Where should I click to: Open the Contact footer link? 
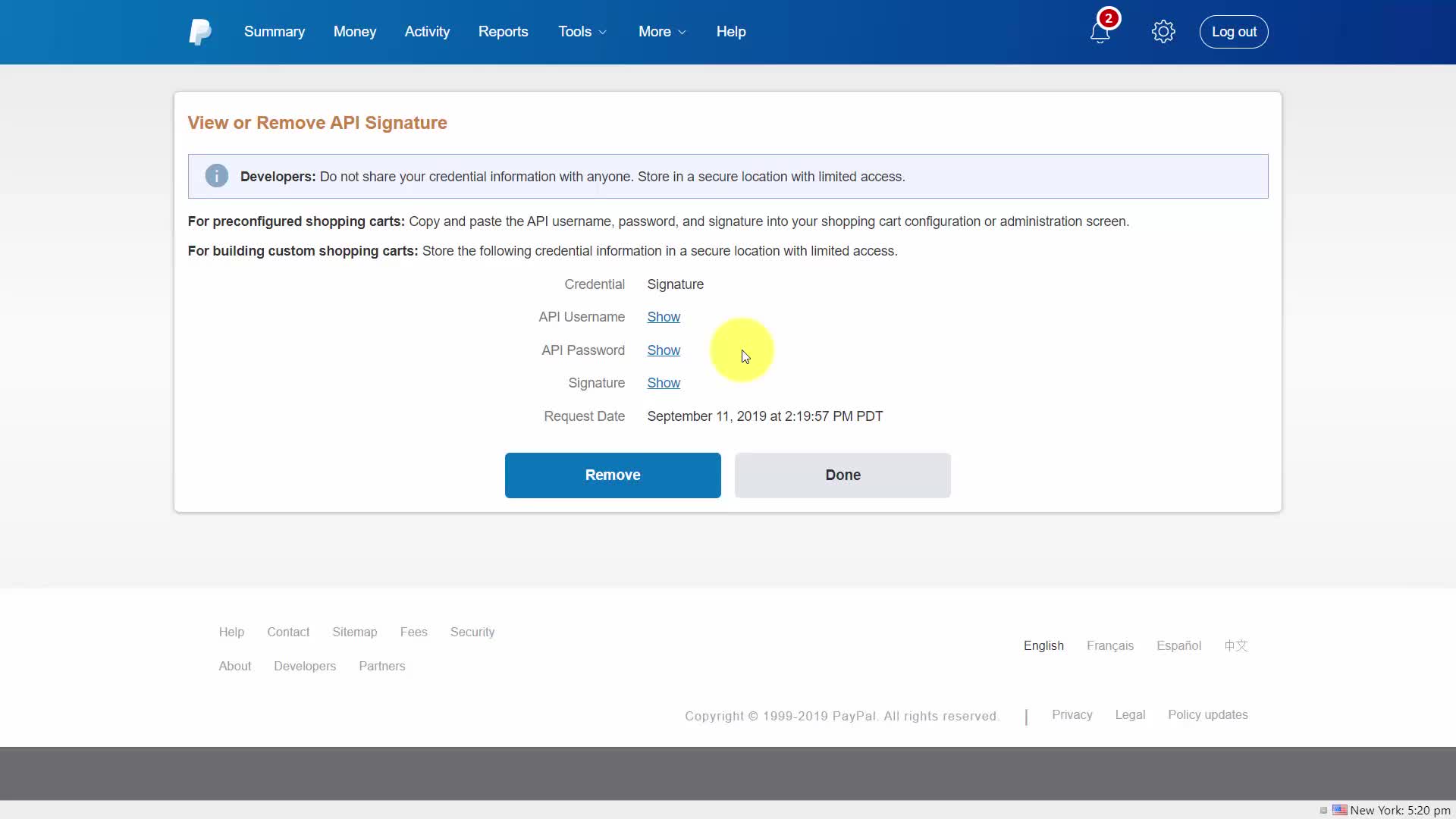pos(288,632)
